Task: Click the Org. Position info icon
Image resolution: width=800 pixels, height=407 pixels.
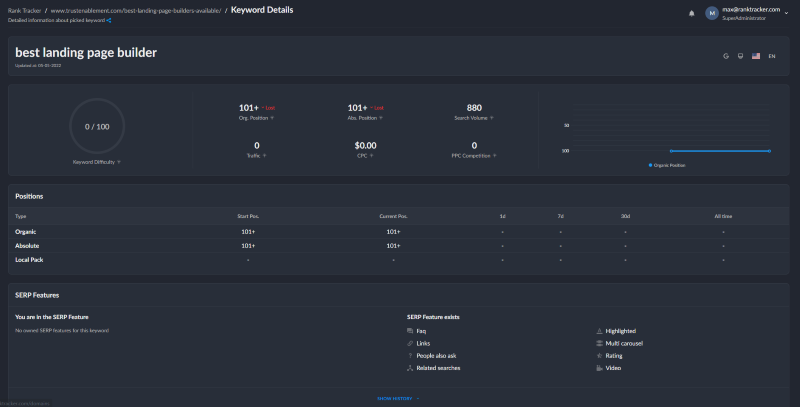Action: point(272,118)
